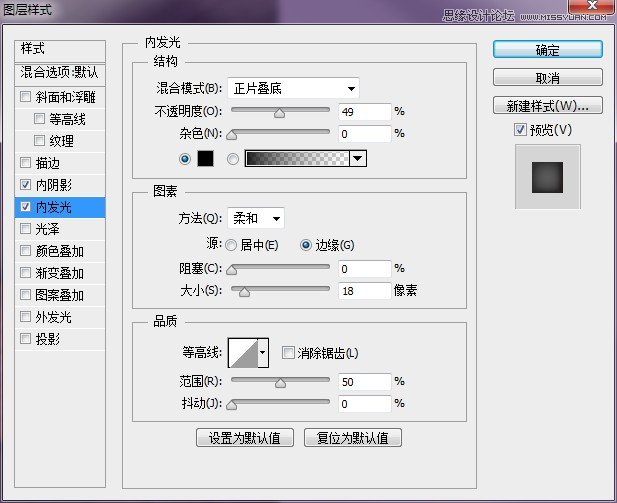Click the 等高线 contour thumbnail
Screen dimensions: 617x503
pyautogui.click(x=243, y=353)
